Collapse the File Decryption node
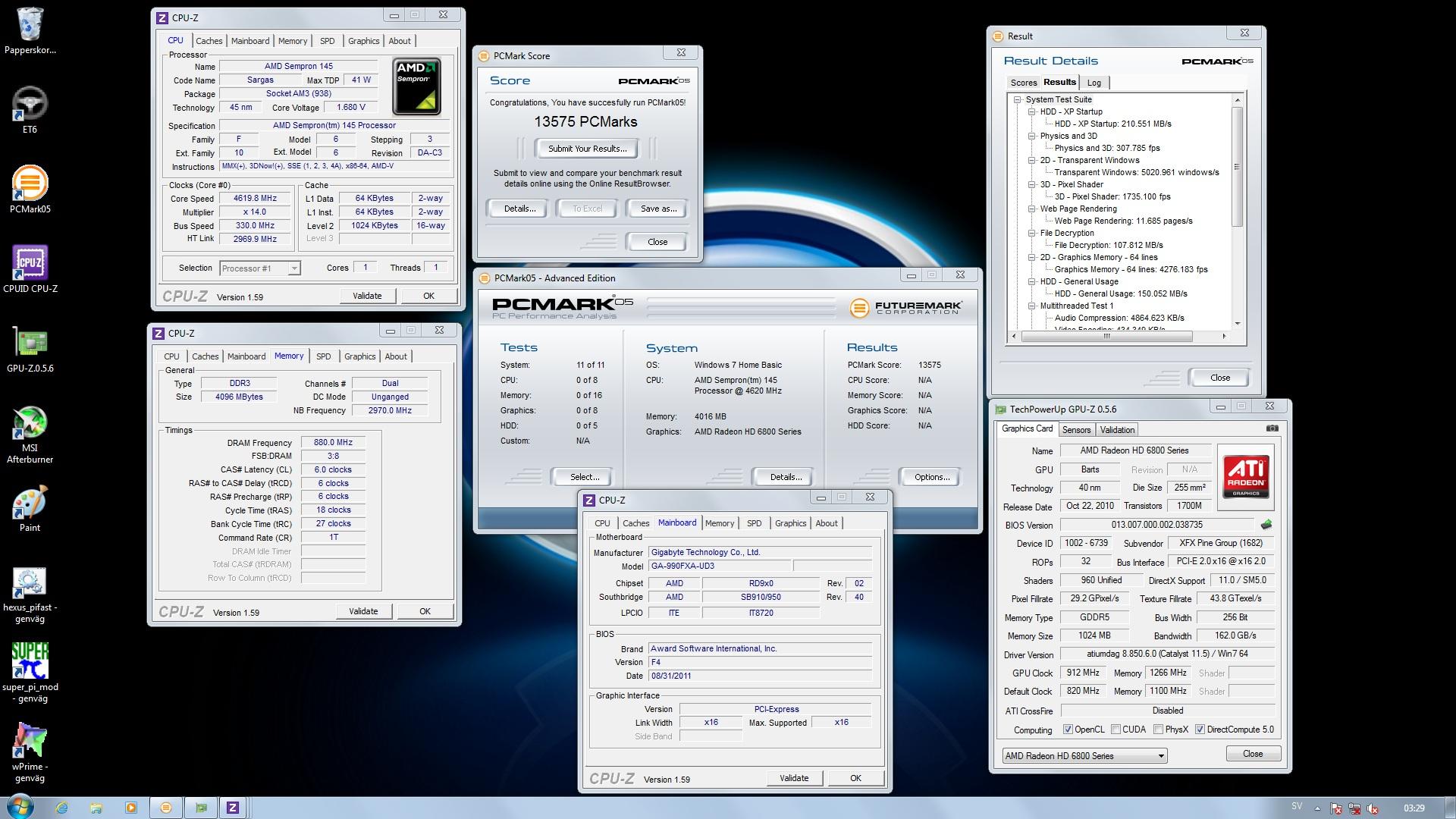Image resolution: width=1456 pixels, height=819 pixels. pos(1031,233)
